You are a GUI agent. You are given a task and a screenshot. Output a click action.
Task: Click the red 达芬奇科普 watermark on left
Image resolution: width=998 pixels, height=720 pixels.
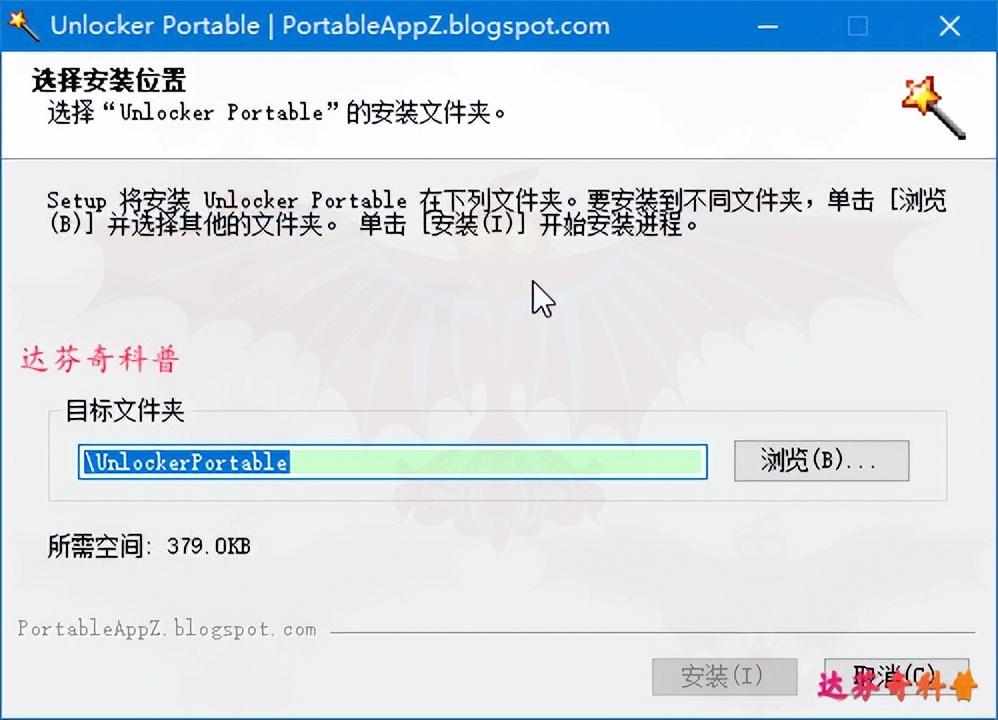pyautogui.click(x=100, y=360)
